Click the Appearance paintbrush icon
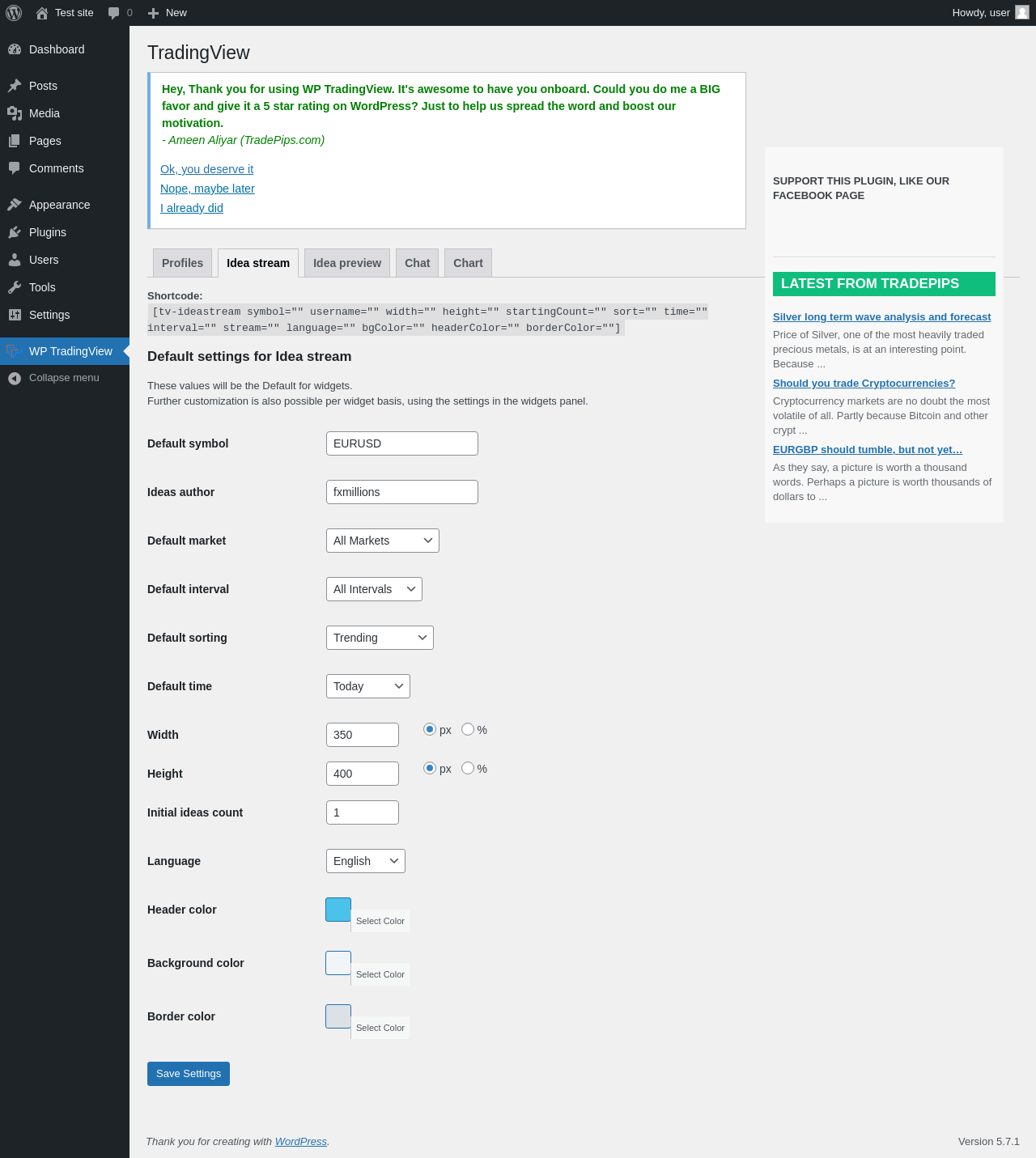 click(15, 205)
